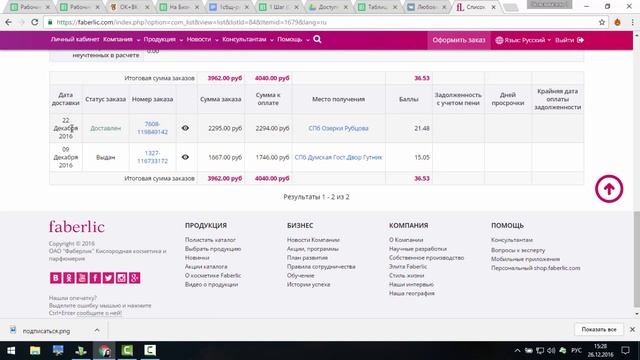The width and height of the screenshot is (640, 360).
Task: Open Новости Компании footer link
Action: click(313, 240)
